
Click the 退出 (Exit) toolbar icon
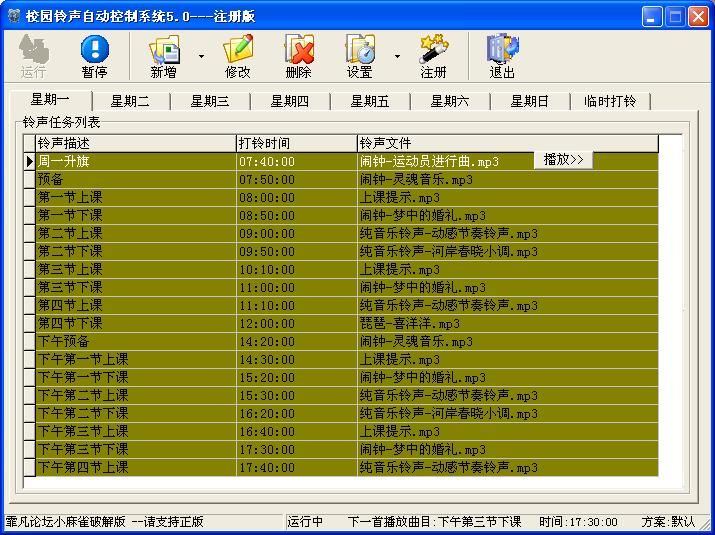[502, 57]
